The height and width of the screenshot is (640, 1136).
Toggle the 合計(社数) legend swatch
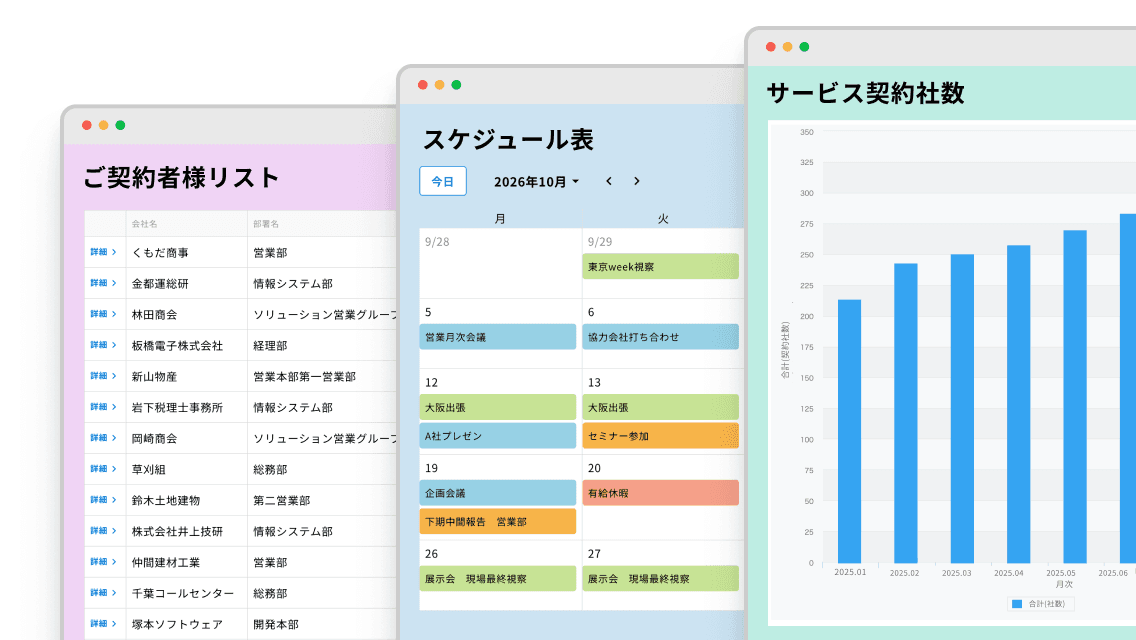1017,604
